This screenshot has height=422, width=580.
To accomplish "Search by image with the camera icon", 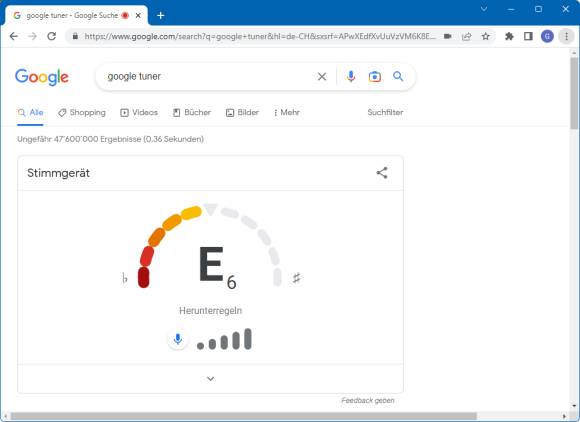I will pyautogui.click(x=375, y=77).
